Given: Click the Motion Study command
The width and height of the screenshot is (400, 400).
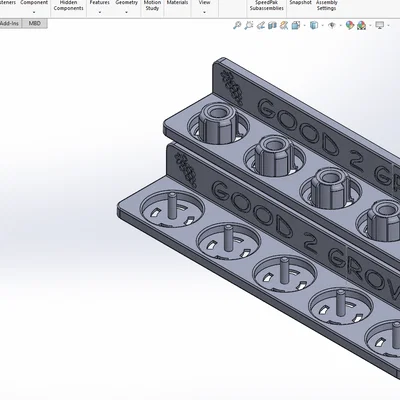Looking at the screenshot, I should (152, 5).
